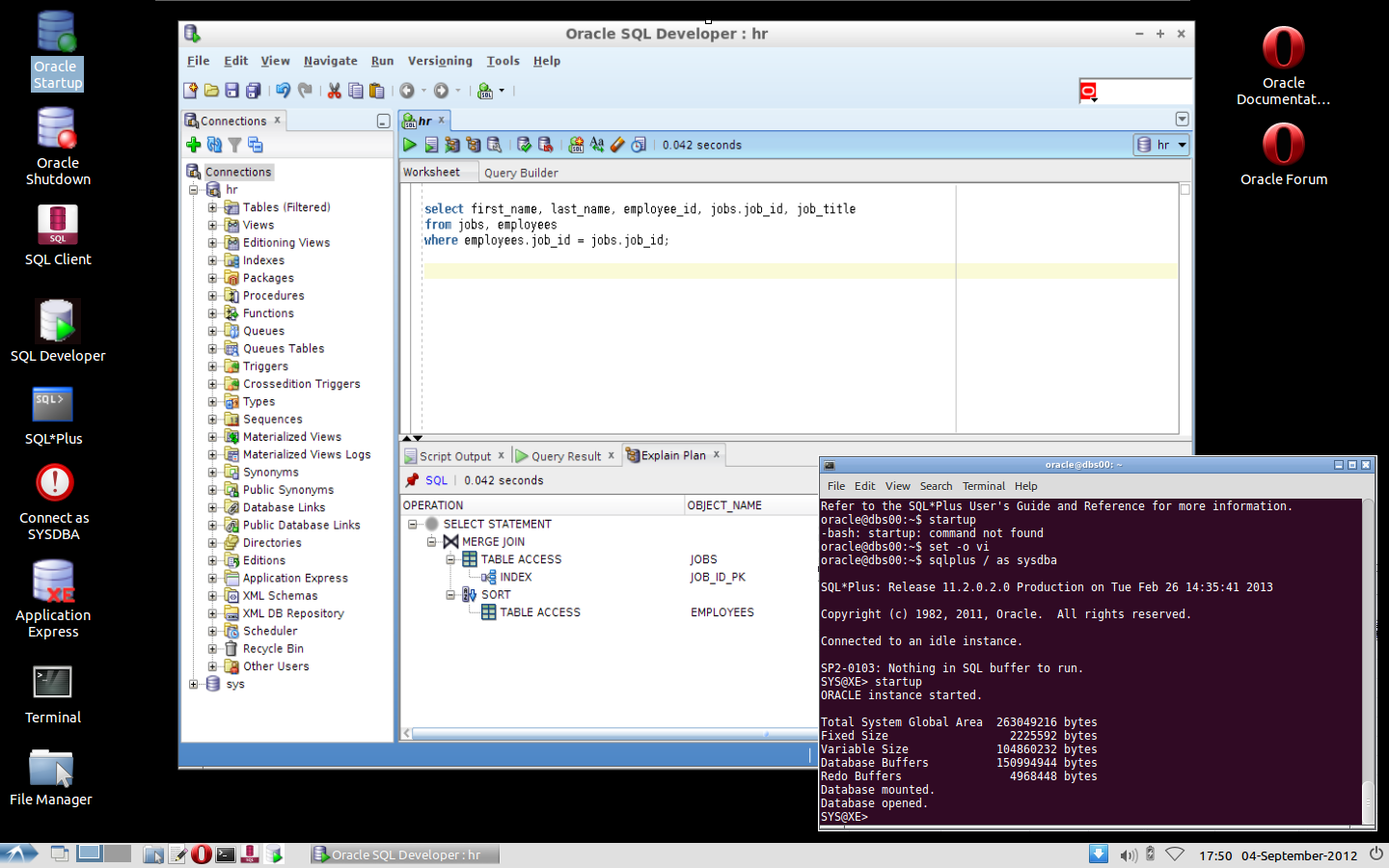Add a new connection with the green plus

coord(194,145)
